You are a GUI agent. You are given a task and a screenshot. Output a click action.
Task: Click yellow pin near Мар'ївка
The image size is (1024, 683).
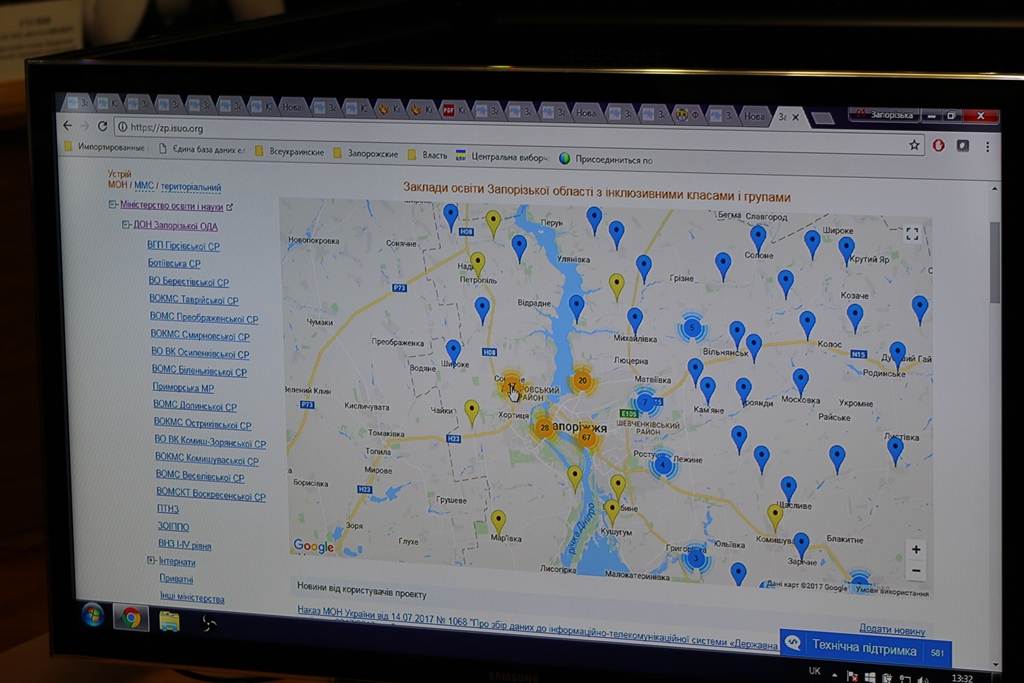pyautogui.click(x=498, y=523)
